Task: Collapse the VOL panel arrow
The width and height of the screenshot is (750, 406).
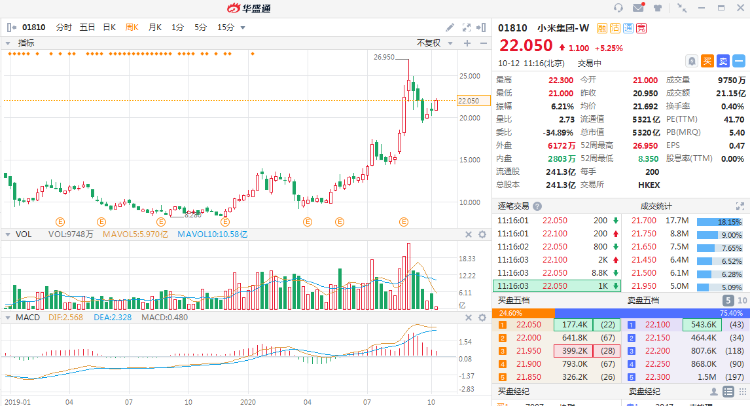Action: [8, 234]
